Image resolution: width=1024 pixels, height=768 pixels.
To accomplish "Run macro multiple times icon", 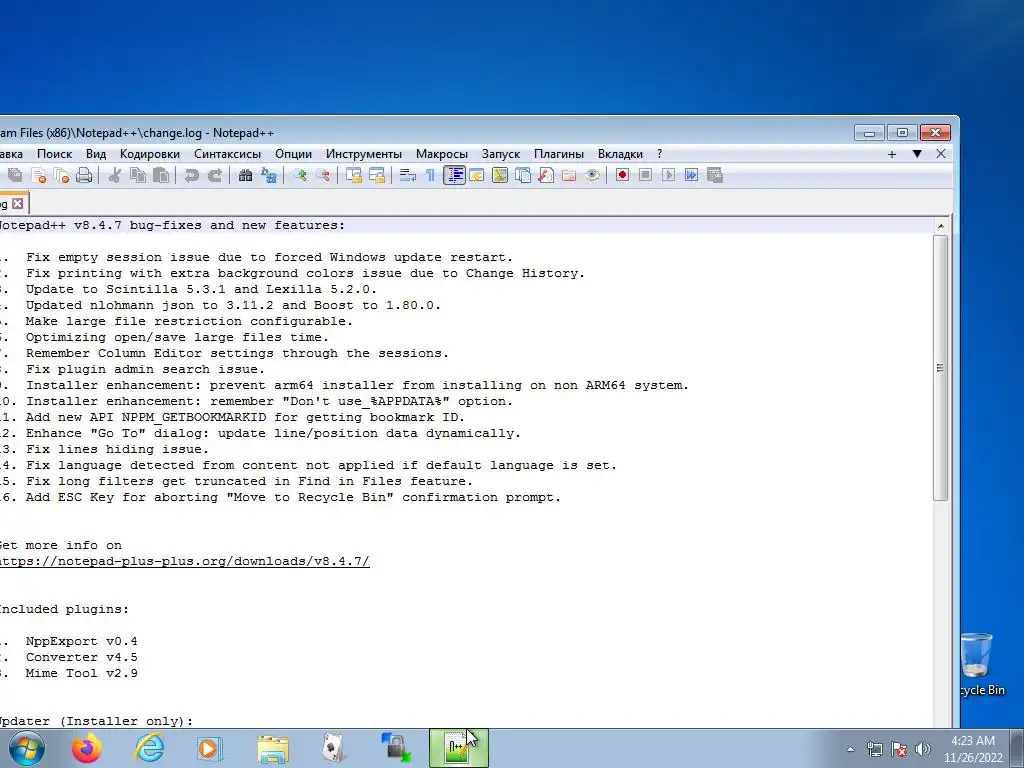I will [692, 175].
